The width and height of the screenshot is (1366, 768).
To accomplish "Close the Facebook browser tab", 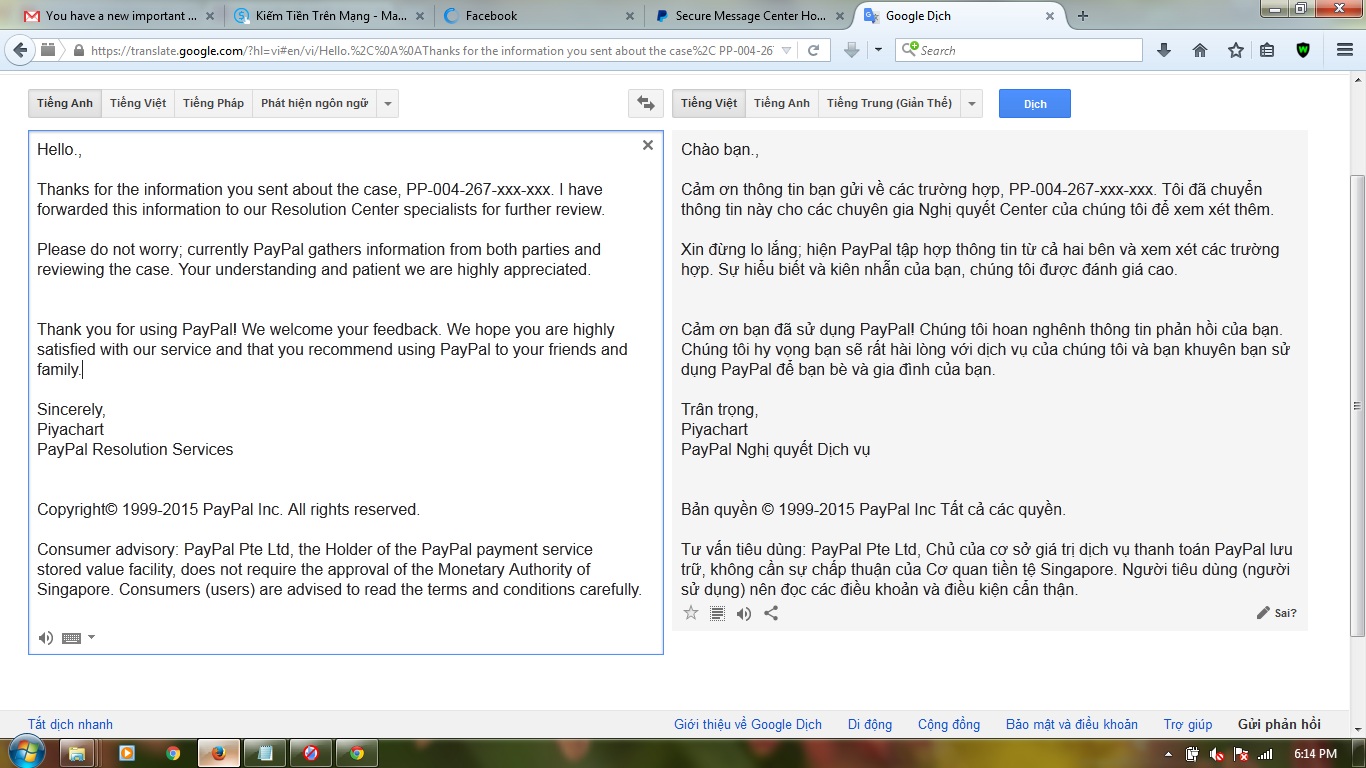I will click(629, 16).
